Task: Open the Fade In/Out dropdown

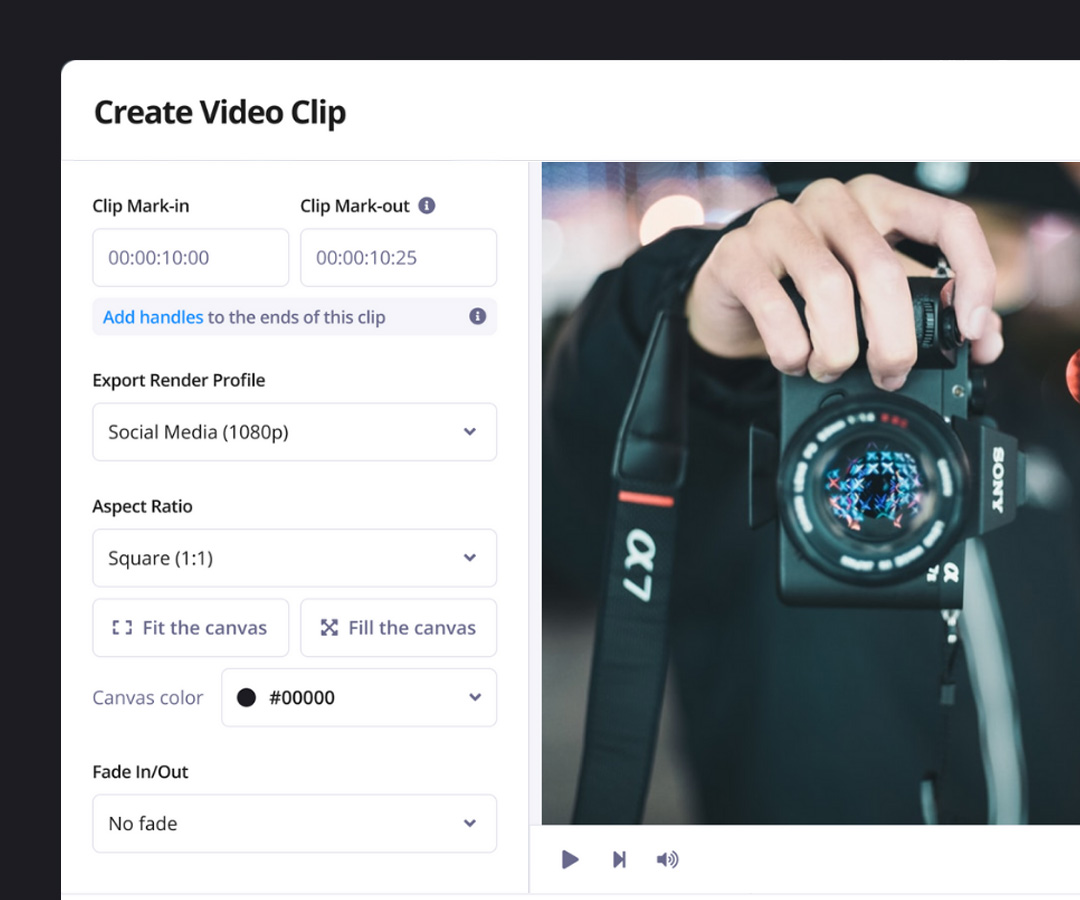Action: (294, 823)
